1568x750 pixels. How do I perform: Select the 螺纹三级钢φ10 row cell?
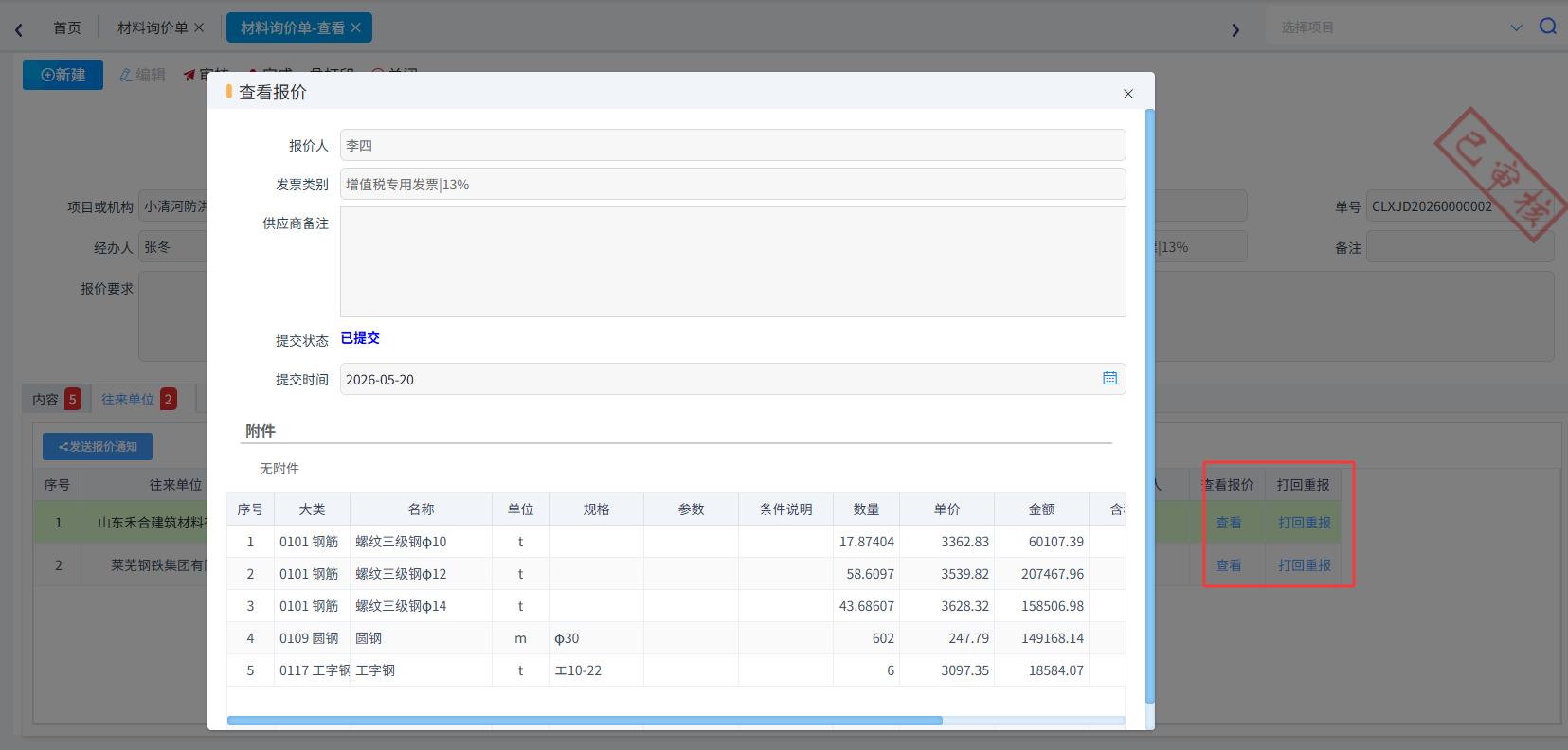[x=421, y=542]
